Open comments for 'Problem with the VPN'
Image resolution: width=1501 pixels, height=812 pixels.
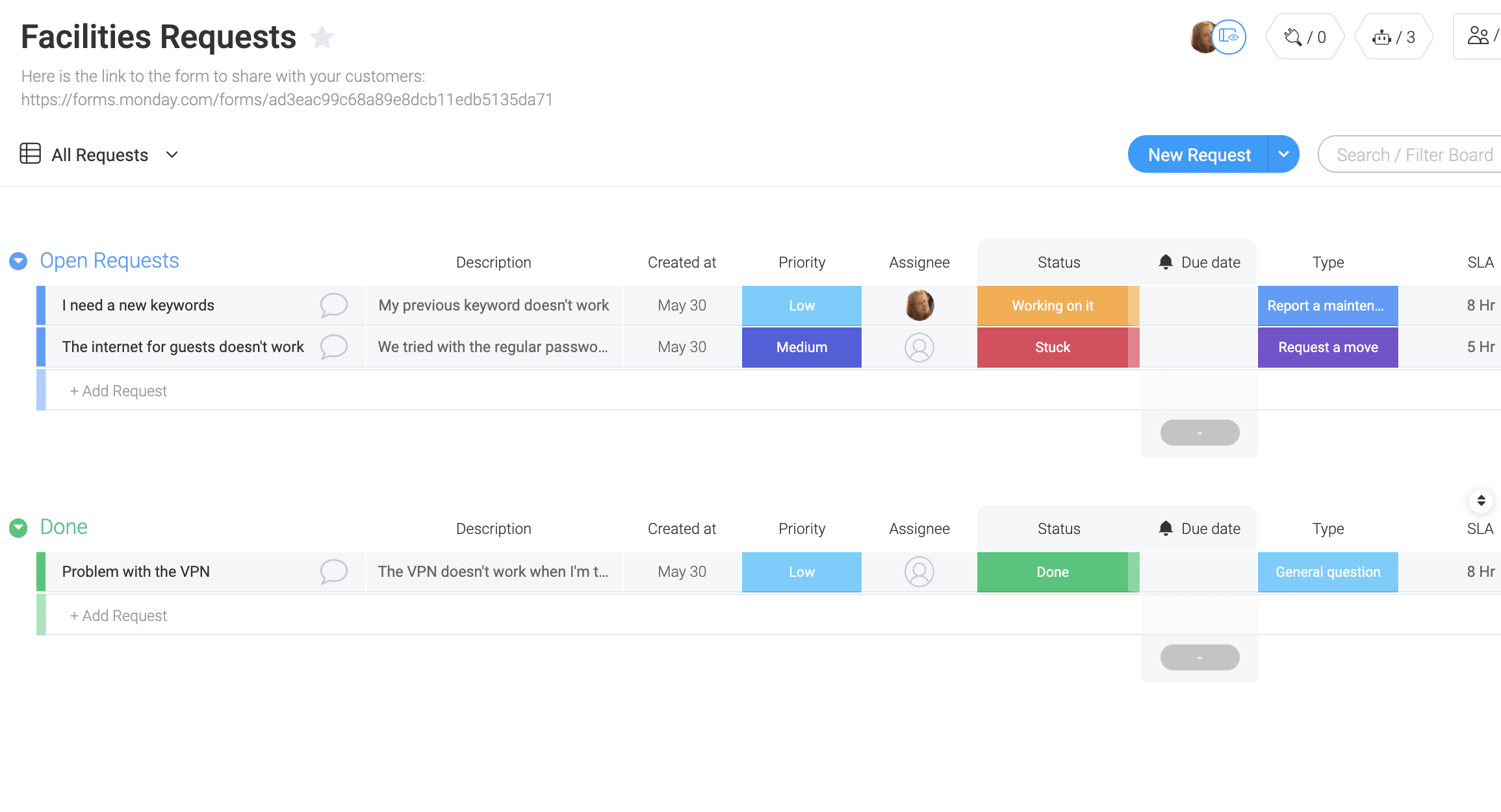[333, 572]
